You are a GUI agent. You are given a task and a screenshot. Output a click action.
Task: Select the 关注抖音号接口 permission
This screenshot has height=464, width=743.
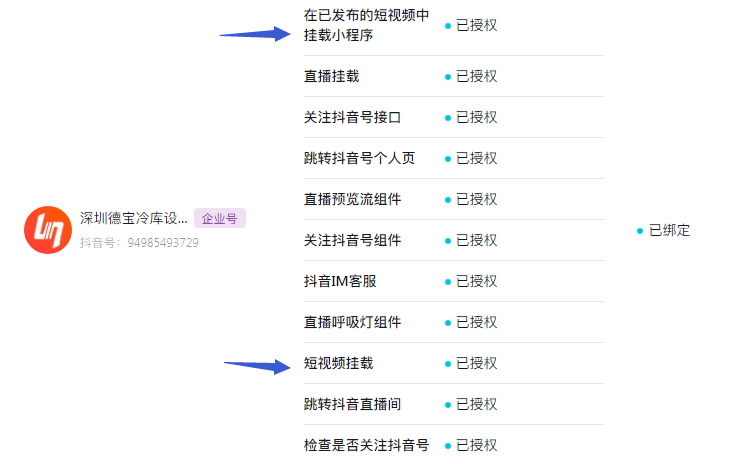pyautogui.click(x=353, y=117)
